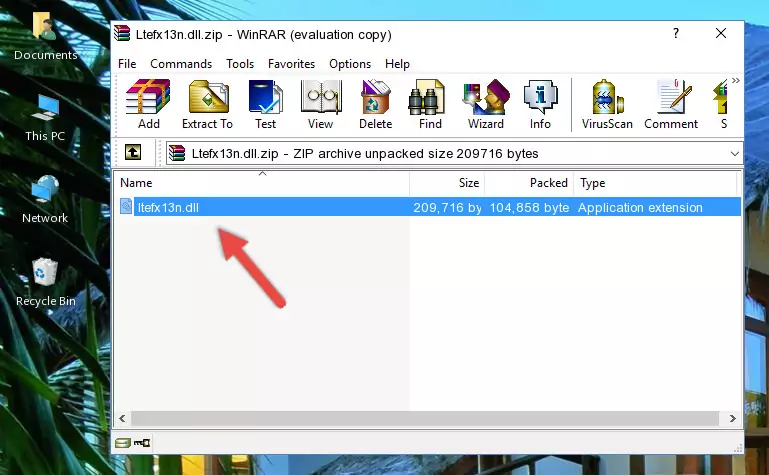
Task: Click the archive icon in address bar
Action: click(177, 153)
